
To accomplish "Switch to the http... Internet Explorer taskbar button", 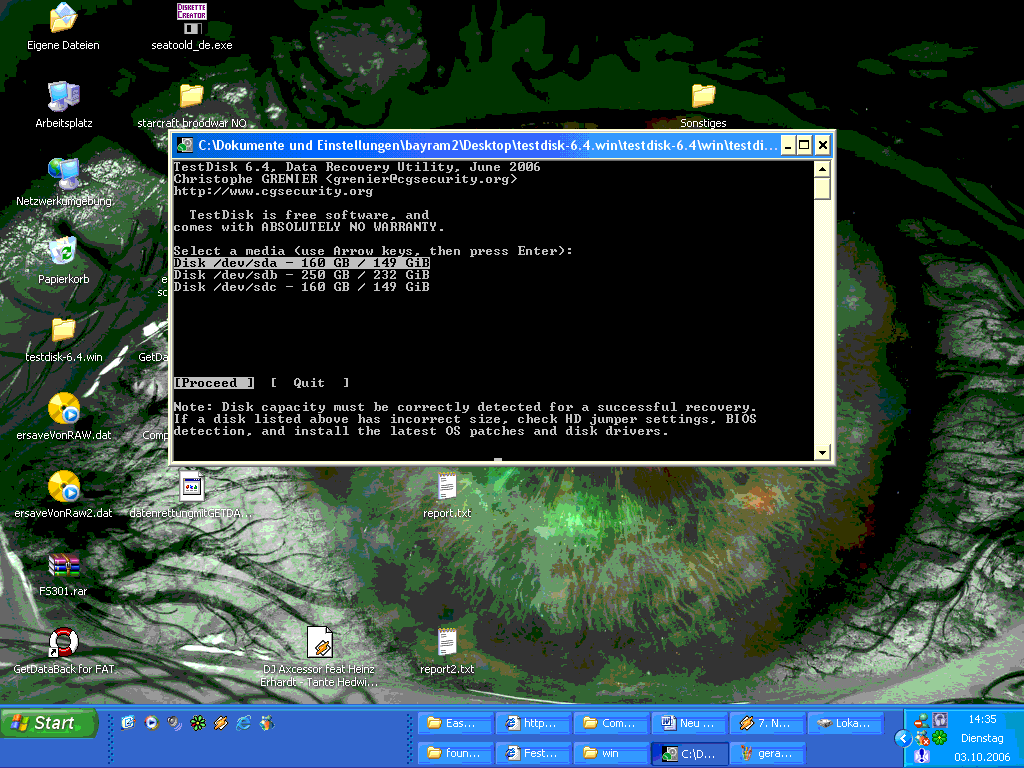I will (534, 723).
